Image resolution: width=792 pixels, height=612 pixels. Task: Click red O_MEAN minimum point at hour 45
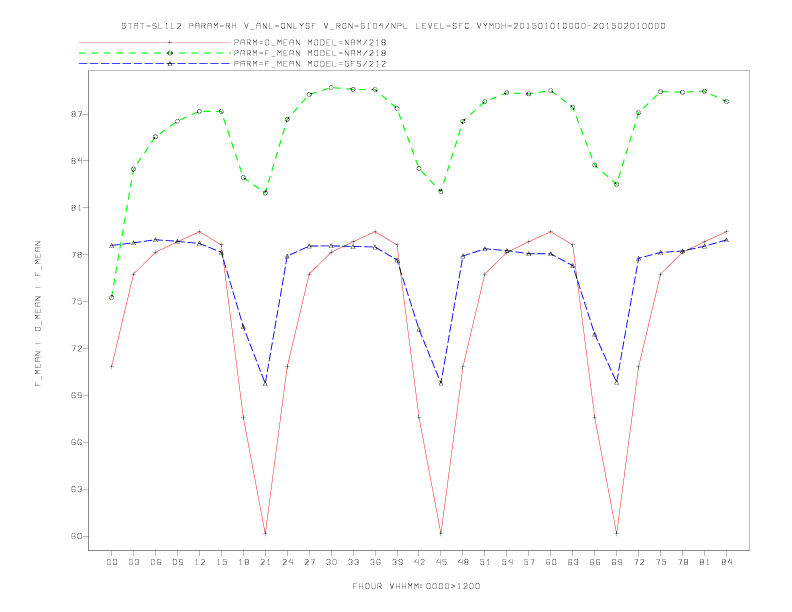[x=441, y=533]
